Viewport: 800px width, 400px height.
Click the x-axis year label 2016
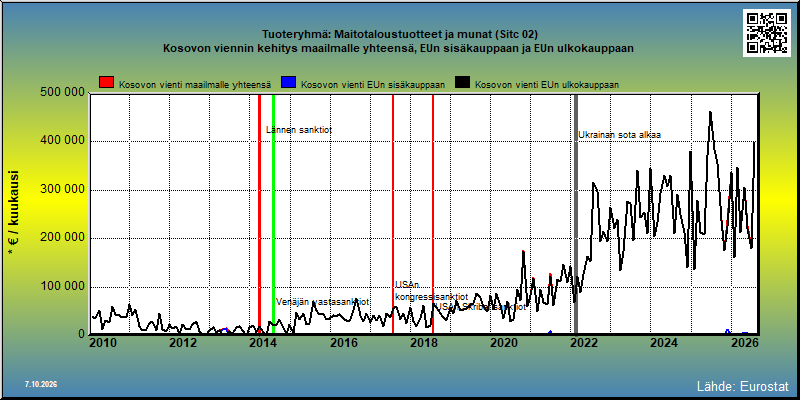[x=343, y=342]
